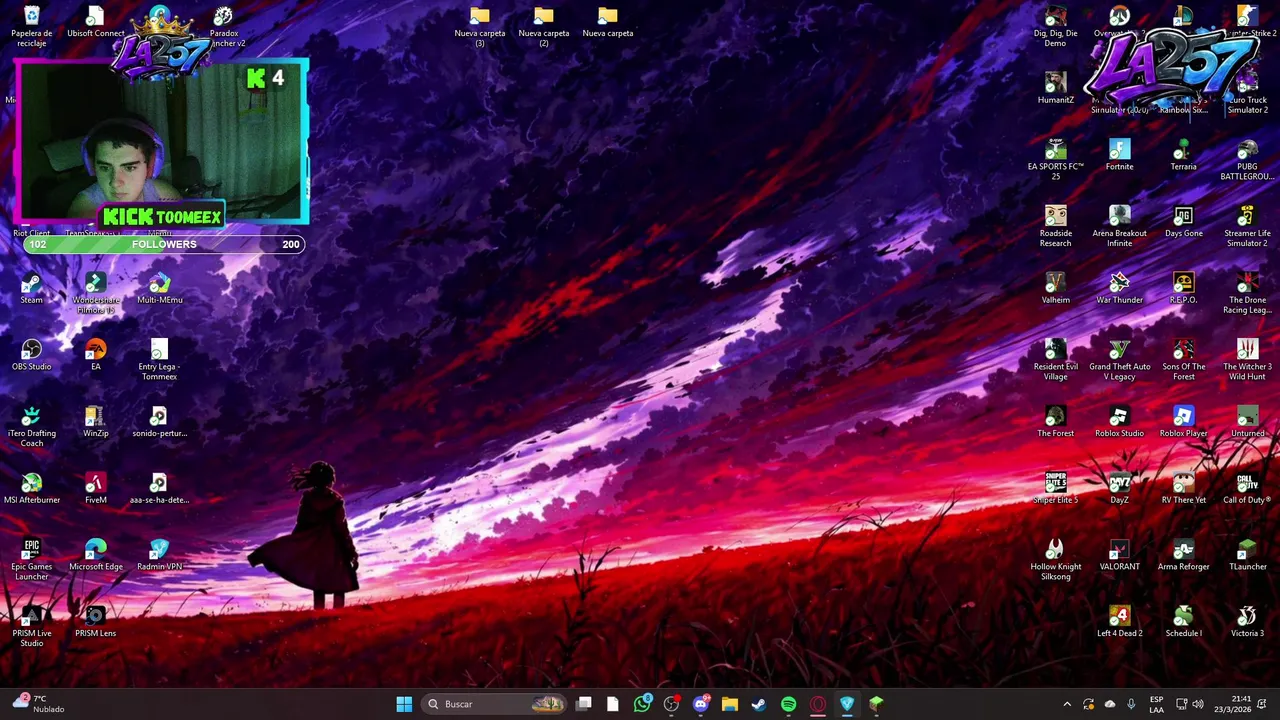Launch Wondershare Filmora from desktop
Image resolution: width=1280 pixels, height=720 pixels.
96,293
